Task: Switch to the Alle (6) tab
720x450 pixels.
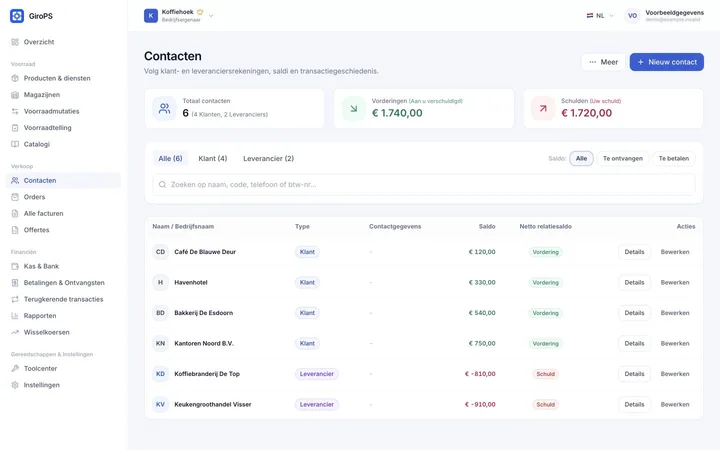Action: (x=170, y=159)
